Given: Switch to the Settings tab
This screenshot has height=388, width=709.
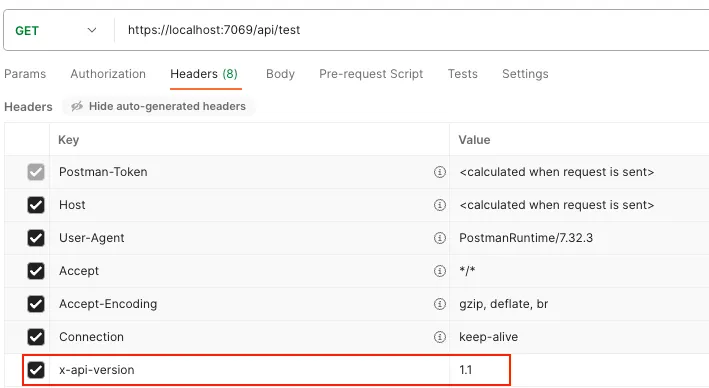Looking at the screenshot, I should 525,74.
